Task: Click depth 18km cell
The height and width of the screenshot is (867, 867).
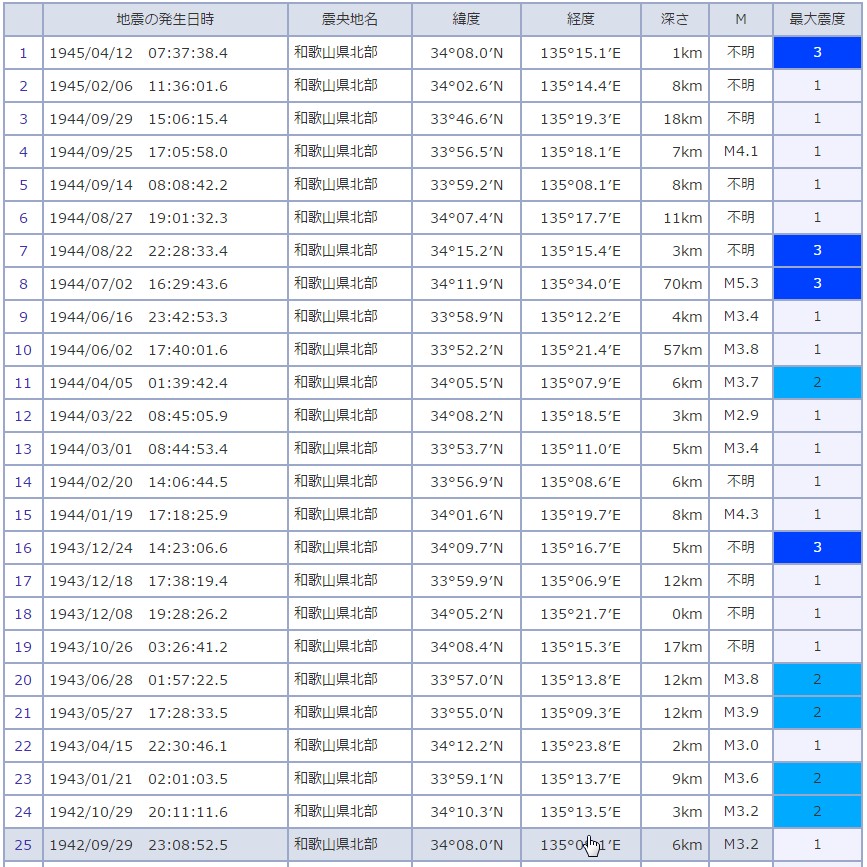Action: (675, 119)
